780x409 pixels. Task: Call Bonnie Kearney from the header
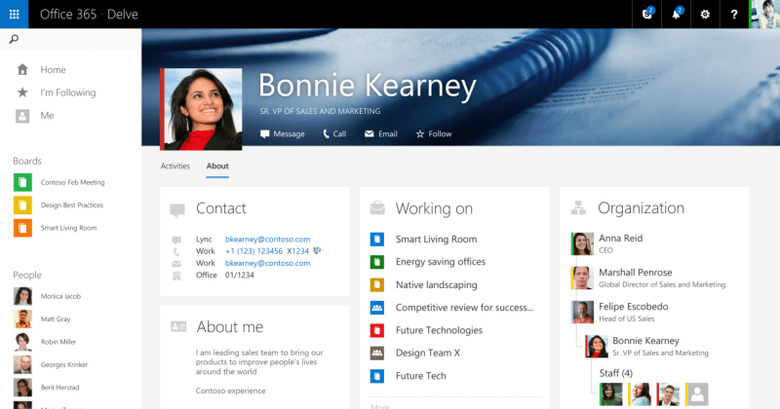pyautogui.click(x=334, y=134)
